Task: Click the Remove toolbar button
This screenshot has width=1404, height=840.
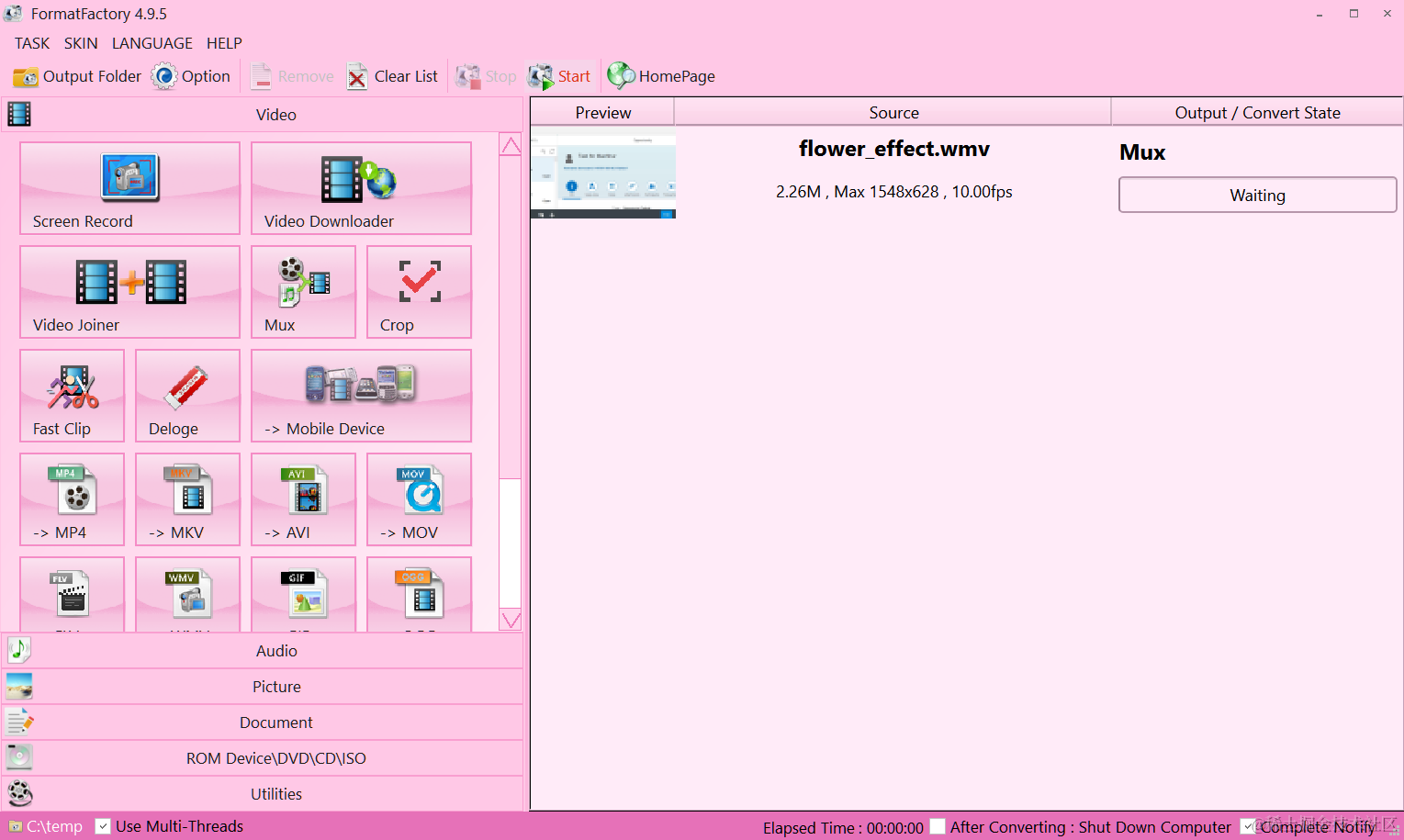Action: click(x=292, y=76)
